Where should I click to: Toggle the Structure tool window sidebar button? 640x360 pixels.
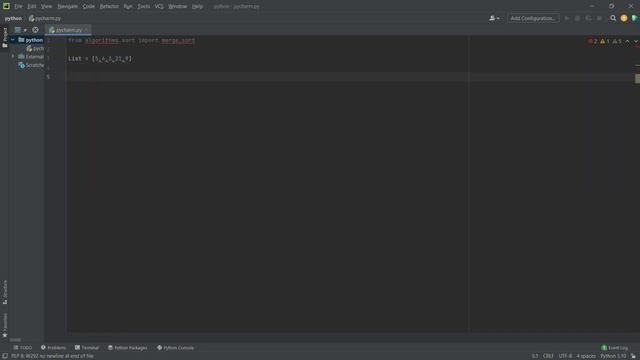click(x=5, y=292)
